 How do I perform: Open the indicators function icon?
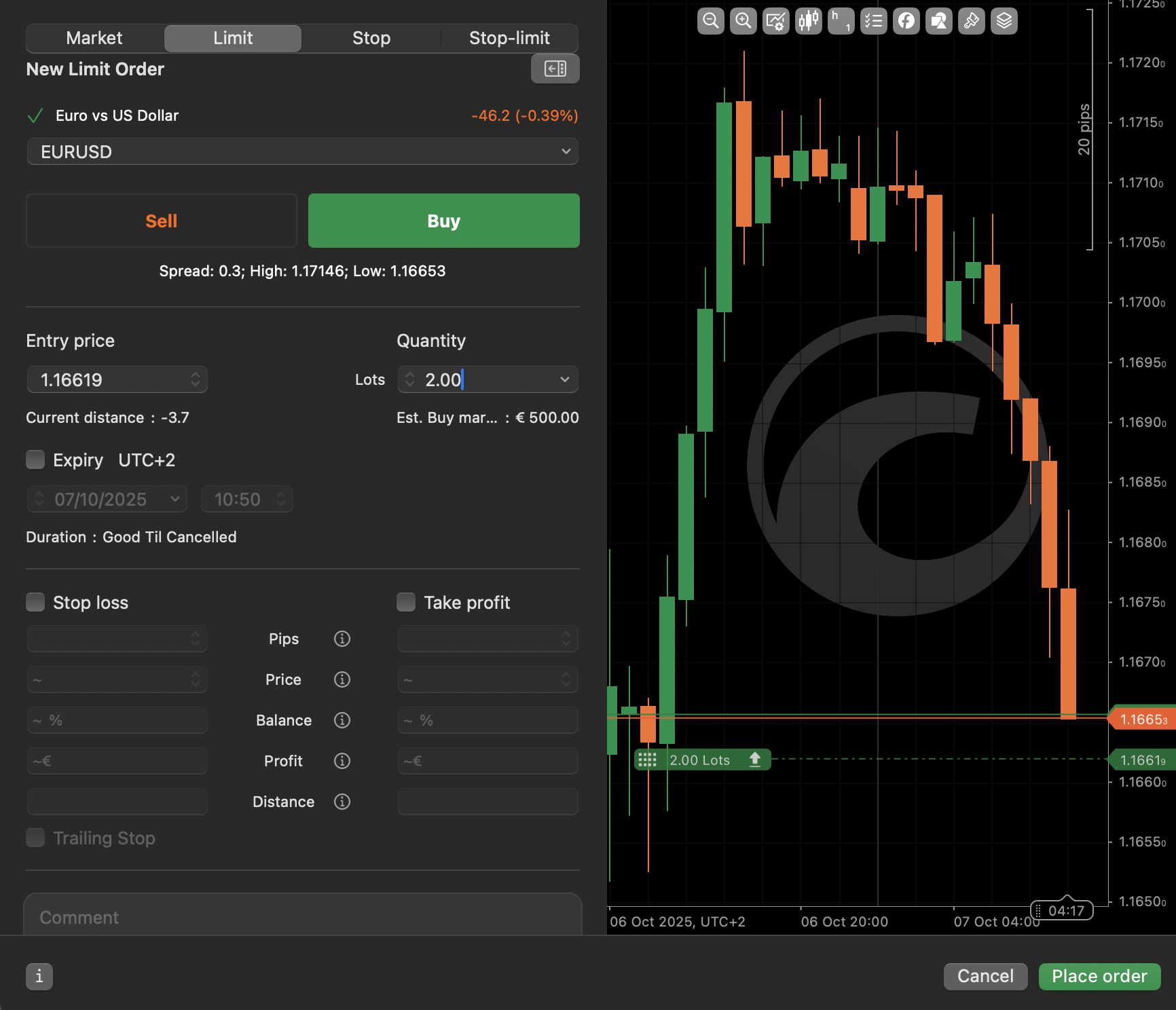[906, 21]
